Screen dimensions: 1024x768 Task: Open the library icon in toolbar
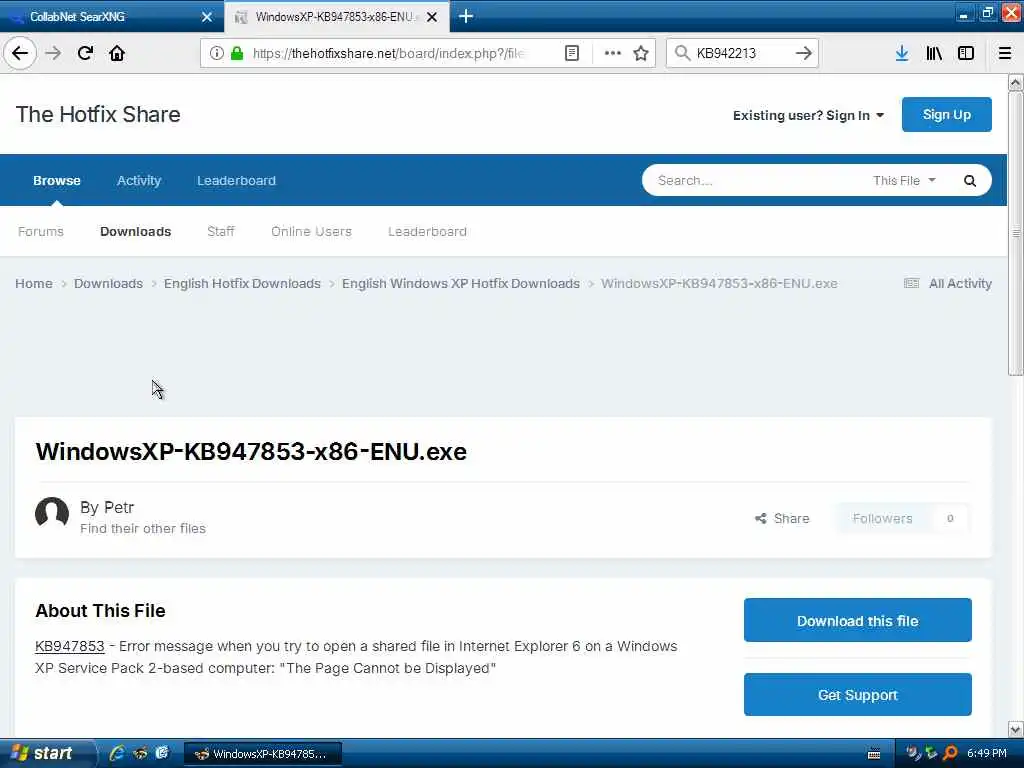pos(934,53)
